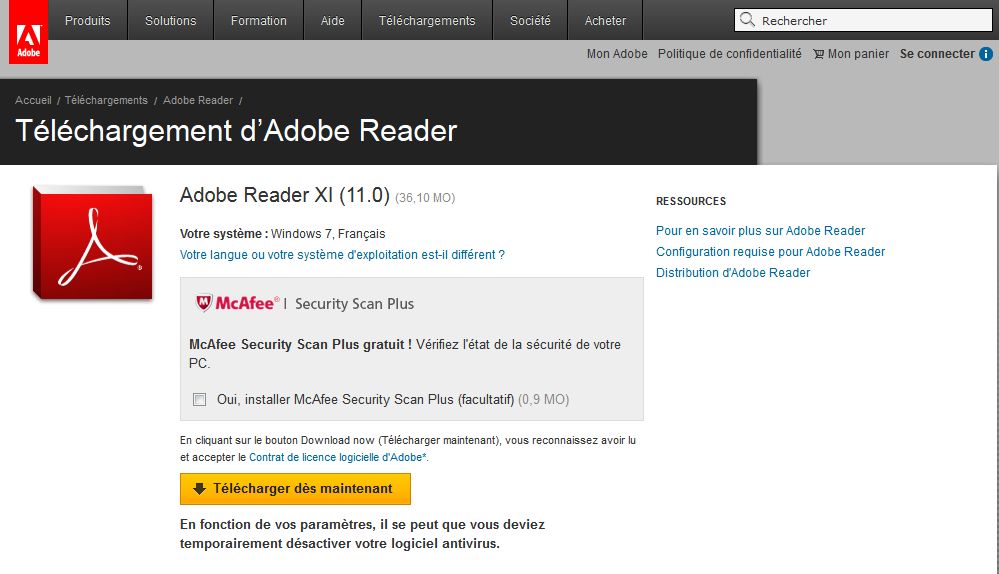Open Distribution d'Adobe Reader link
The image size is (999, 574).
tap(733, 273)
